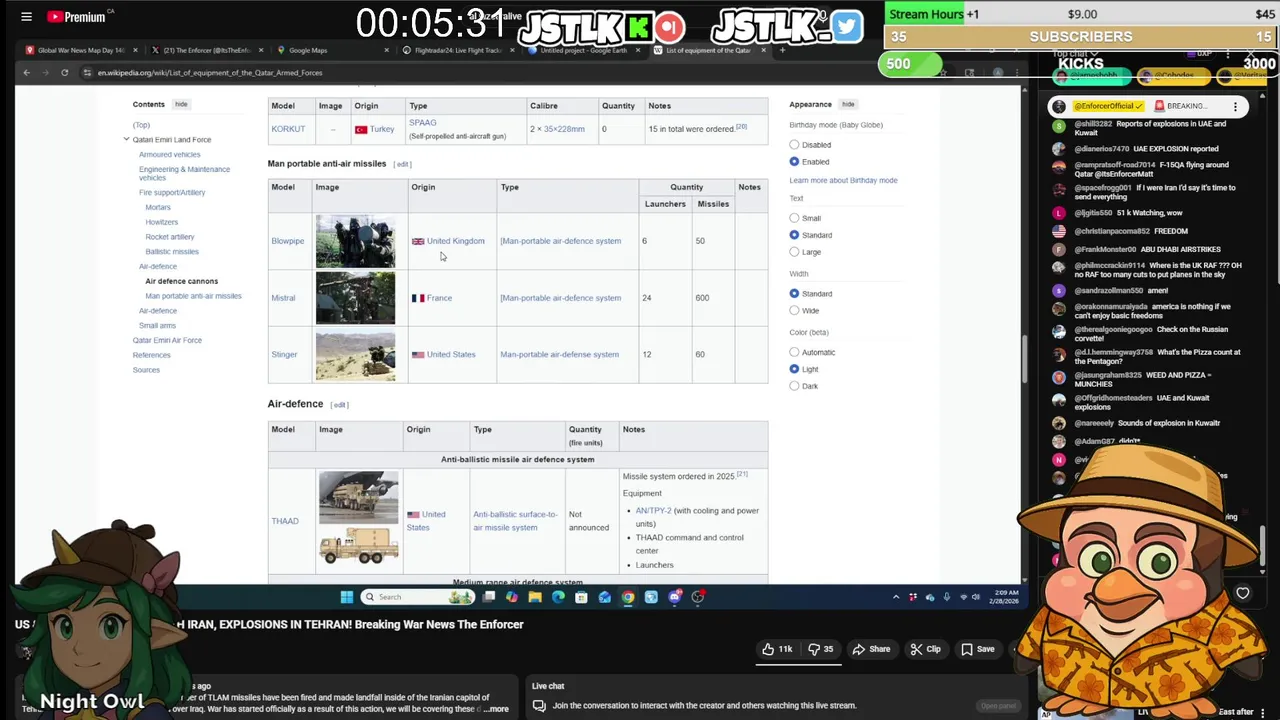Choose Light color mode
This screenshot has height=720, width=1280.
point(794,369)
